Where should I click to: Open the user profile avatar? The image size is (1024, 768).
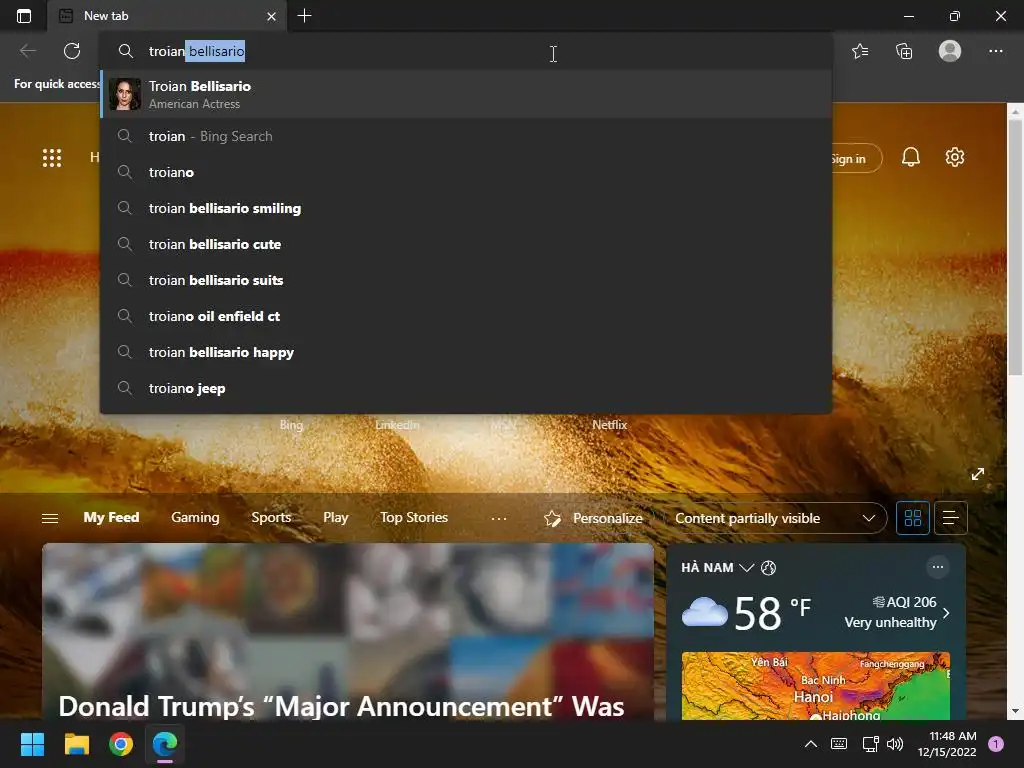(950, 51)
